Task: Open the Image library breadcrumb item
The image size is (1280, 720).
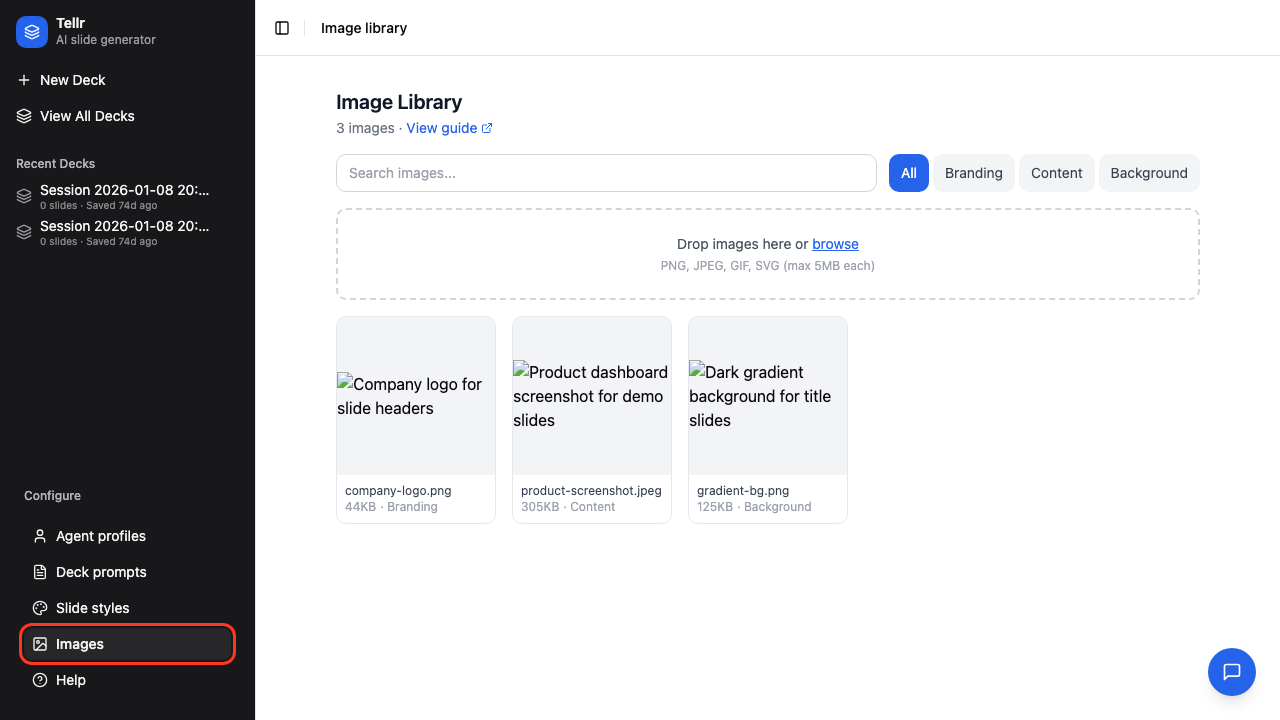Action: 363,28
